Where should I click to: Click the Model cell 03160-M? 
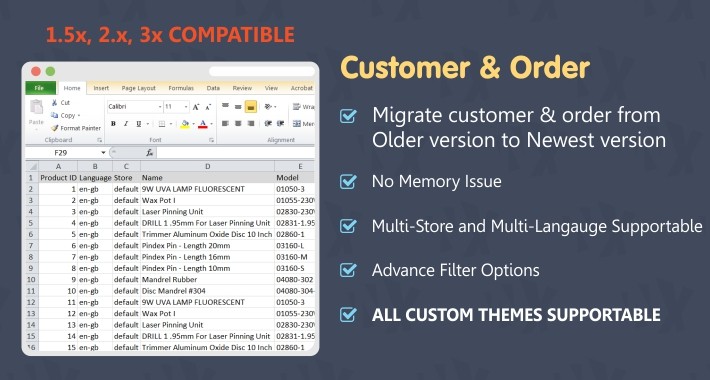(x=294, y=257)
